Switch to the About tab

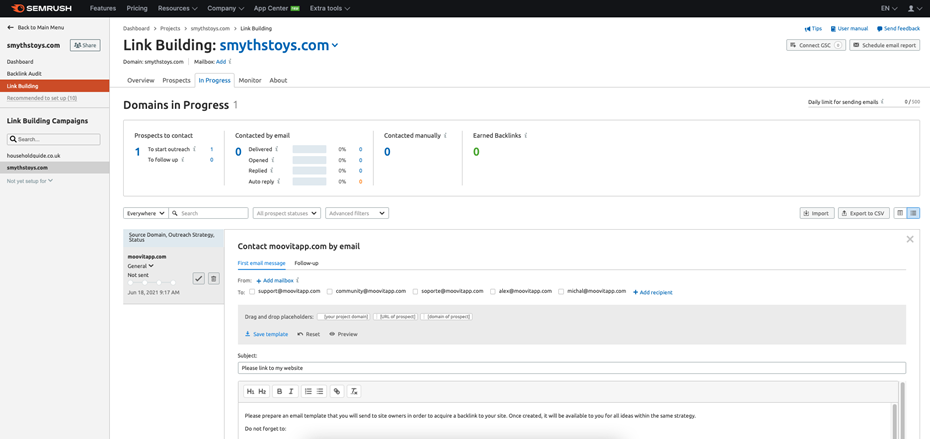278,80
